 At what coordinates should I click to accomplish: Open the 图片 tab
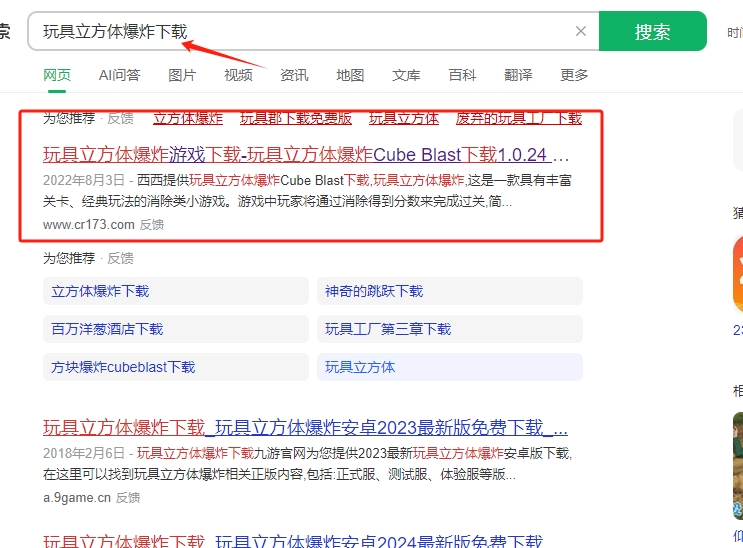[182, 75]
